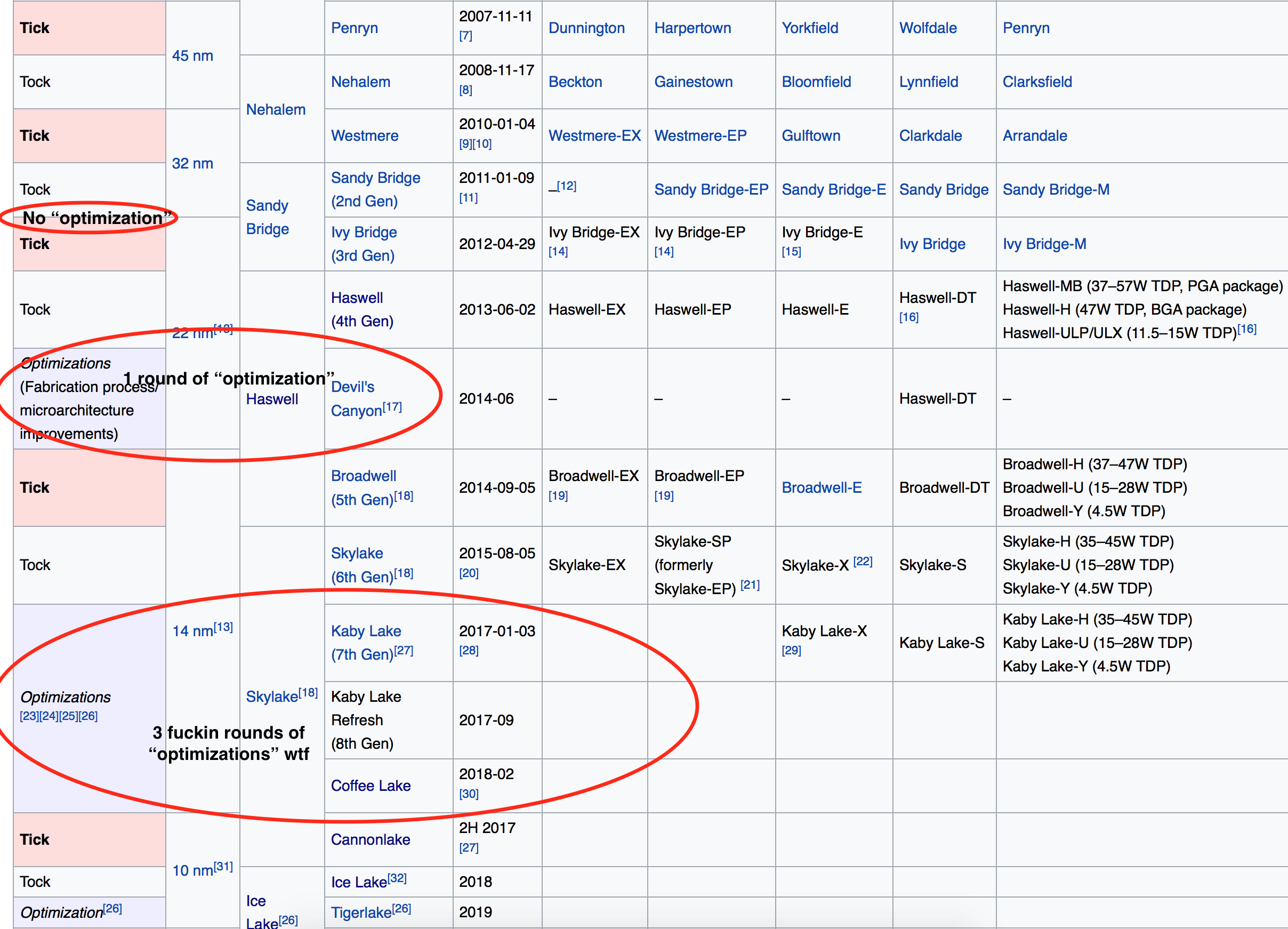Open the Beckton link
This screenshot has width=1288, height=929.
[x=575, y=82]
